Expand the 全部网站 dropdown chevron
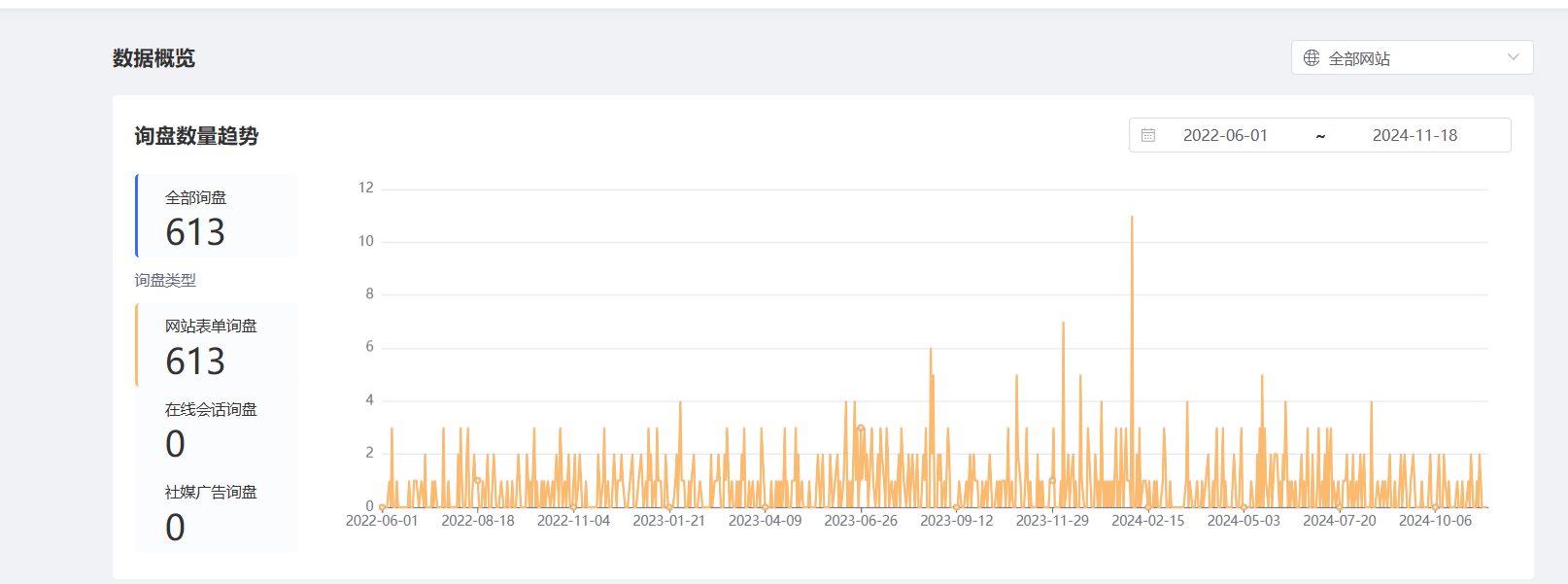 click(1513, 57)
